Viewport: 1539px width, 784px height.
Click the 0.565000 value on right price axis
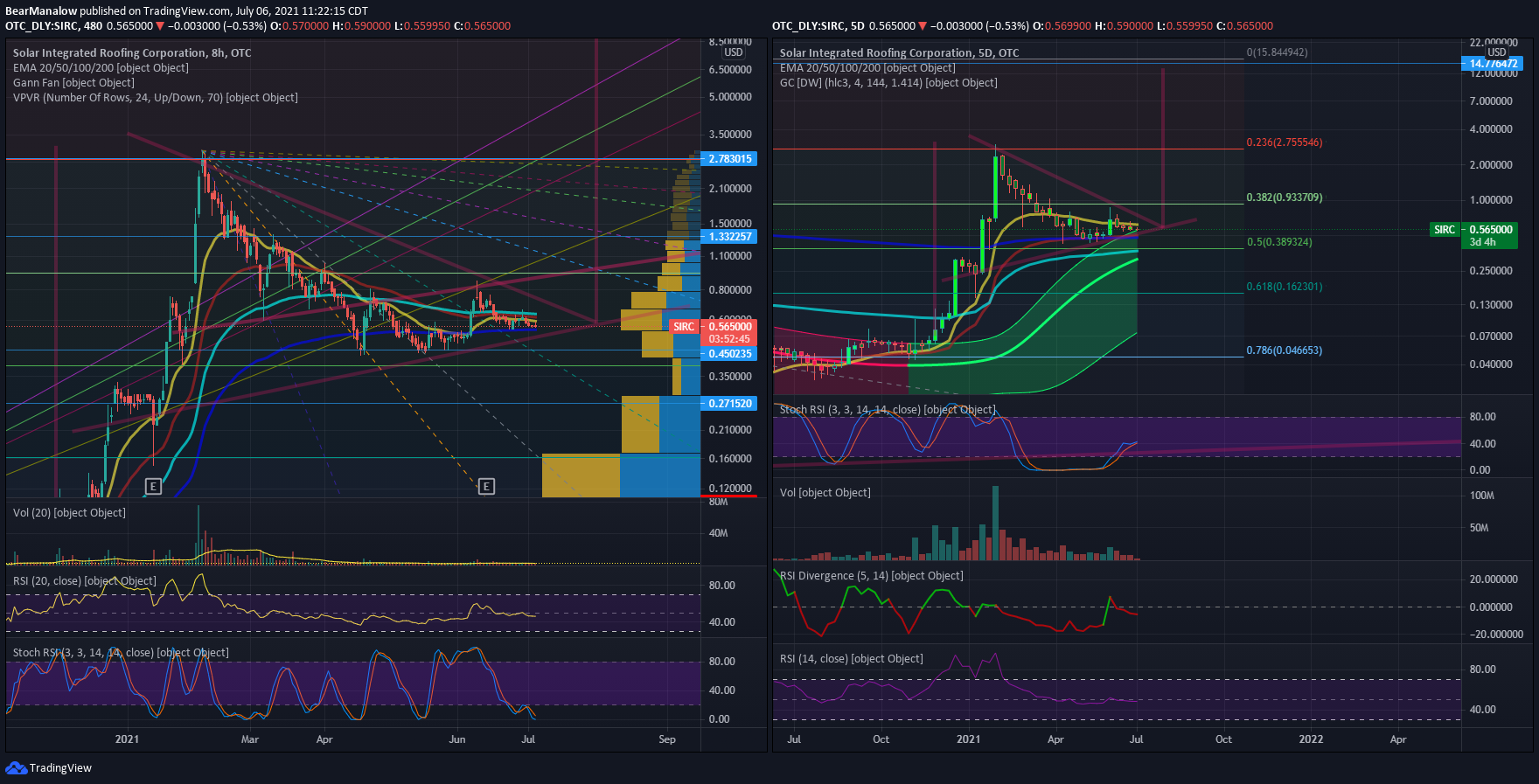point(1491,230)
